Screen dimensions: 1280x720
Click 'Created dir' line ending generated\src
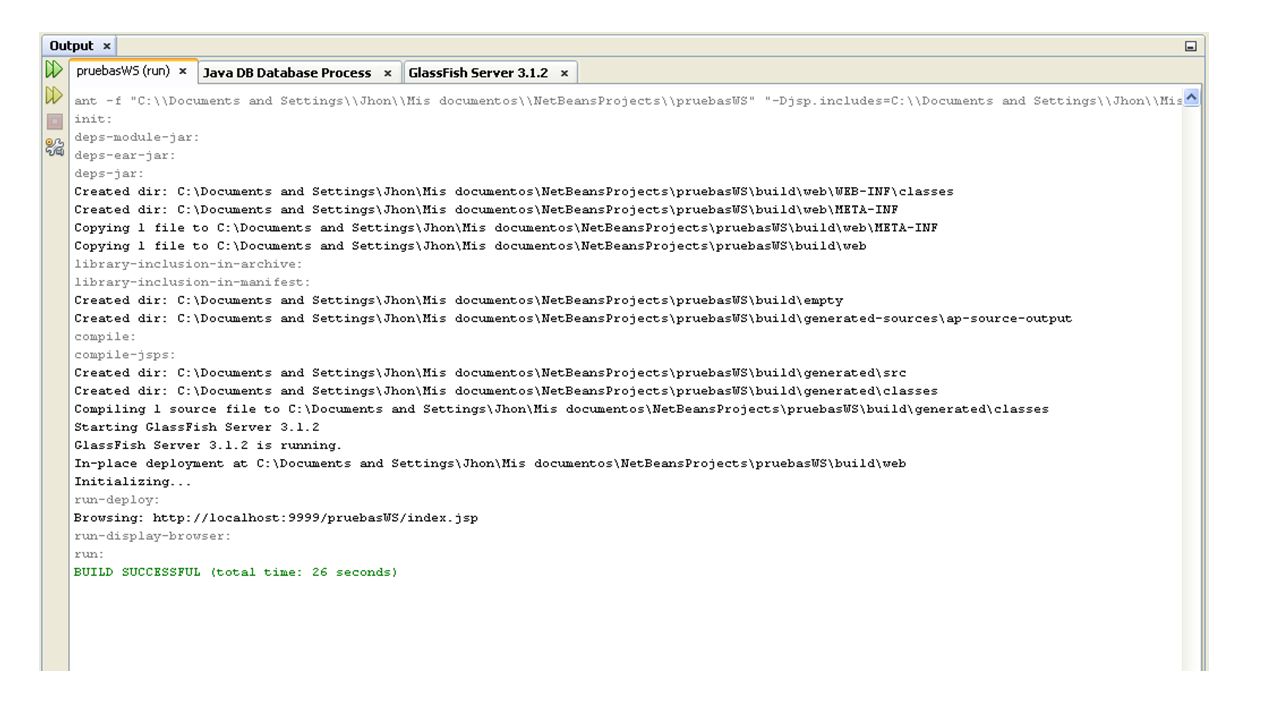490,372
